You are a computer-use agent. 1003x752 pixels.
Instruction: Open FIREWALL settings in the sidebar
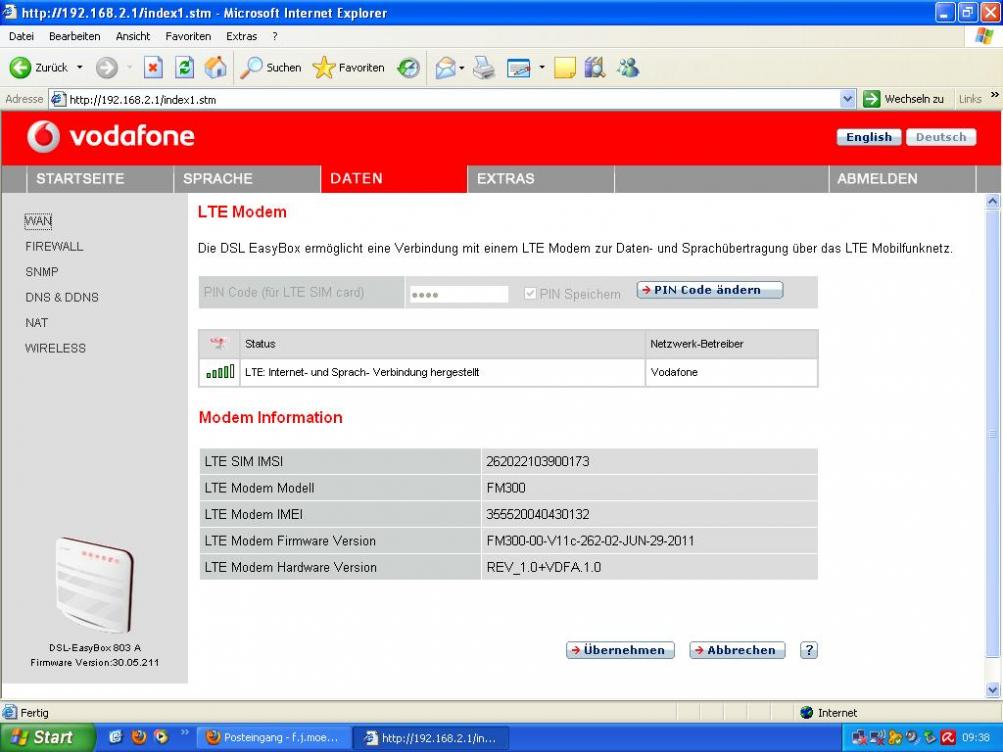[x=54, y=247]
